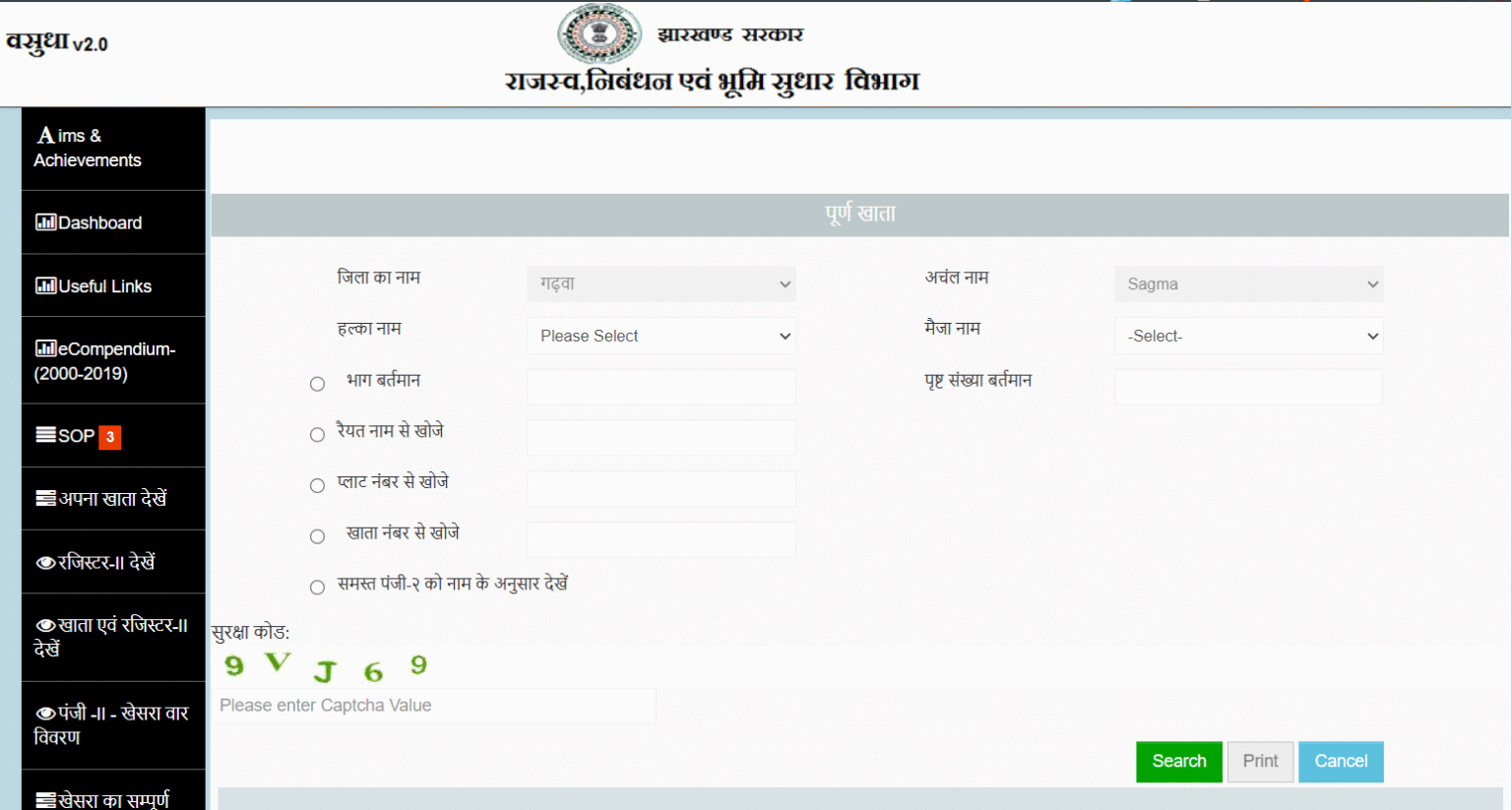Click the eye icon beside रजिस्टर-II देखें

click(x=46, y=563)
